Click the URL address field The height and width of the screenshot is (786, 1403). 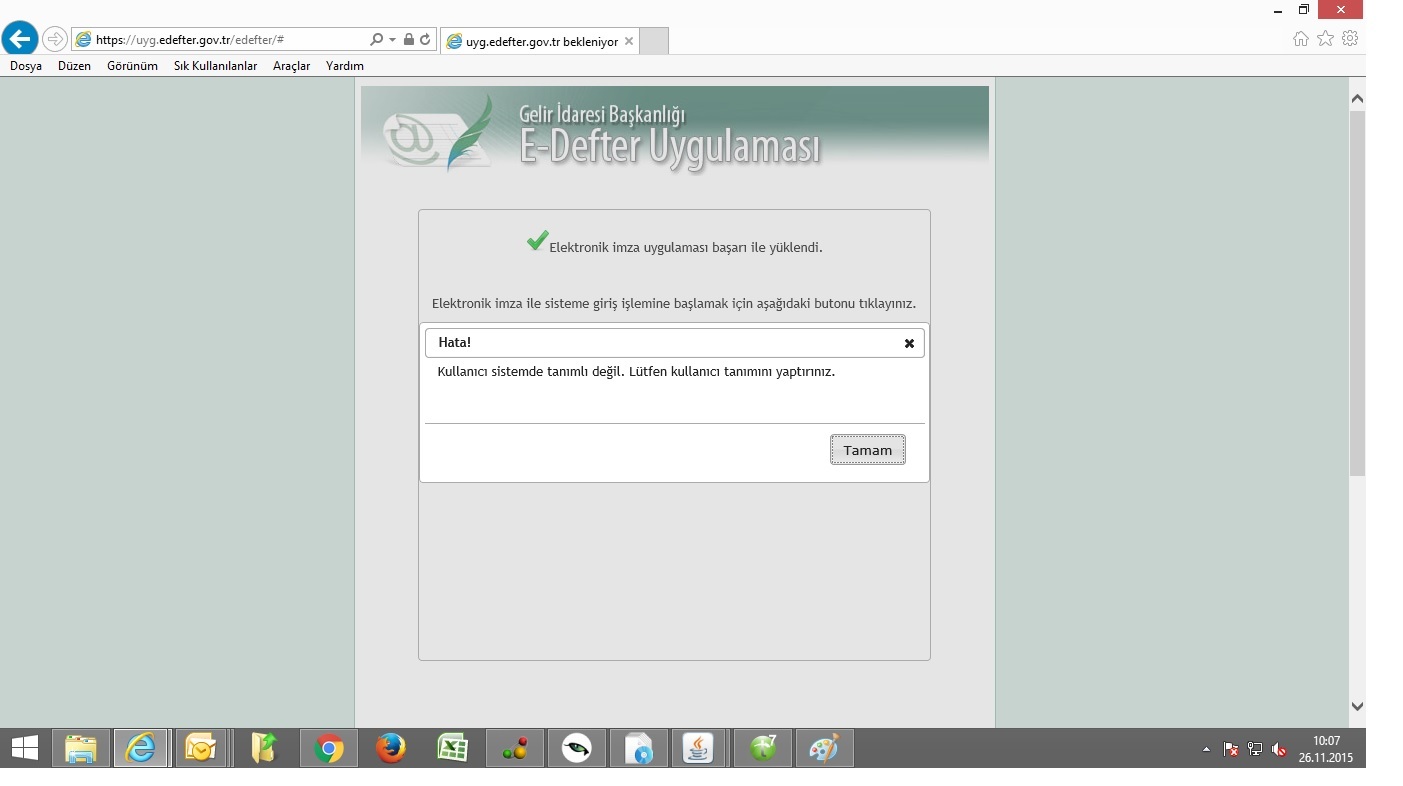225,40
